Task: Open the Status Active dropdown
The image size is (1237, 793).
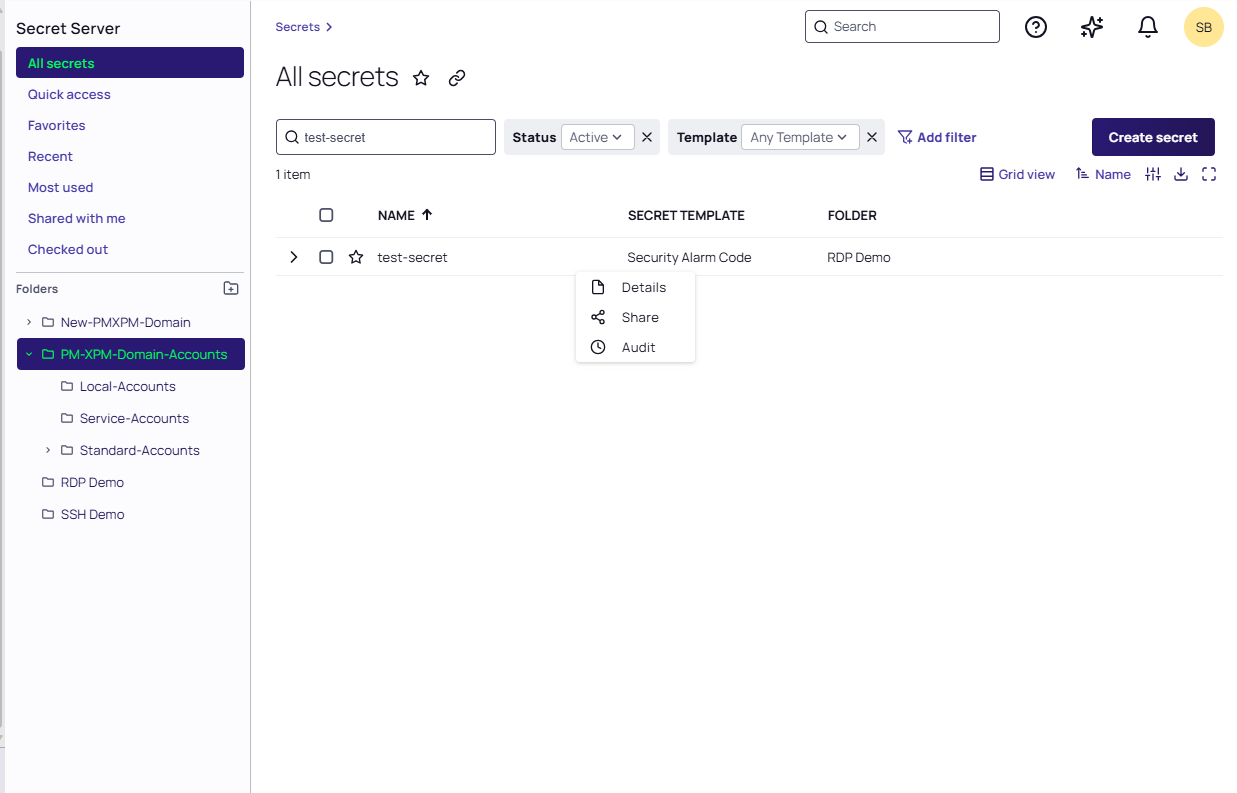Action: [x=598, y=137]
